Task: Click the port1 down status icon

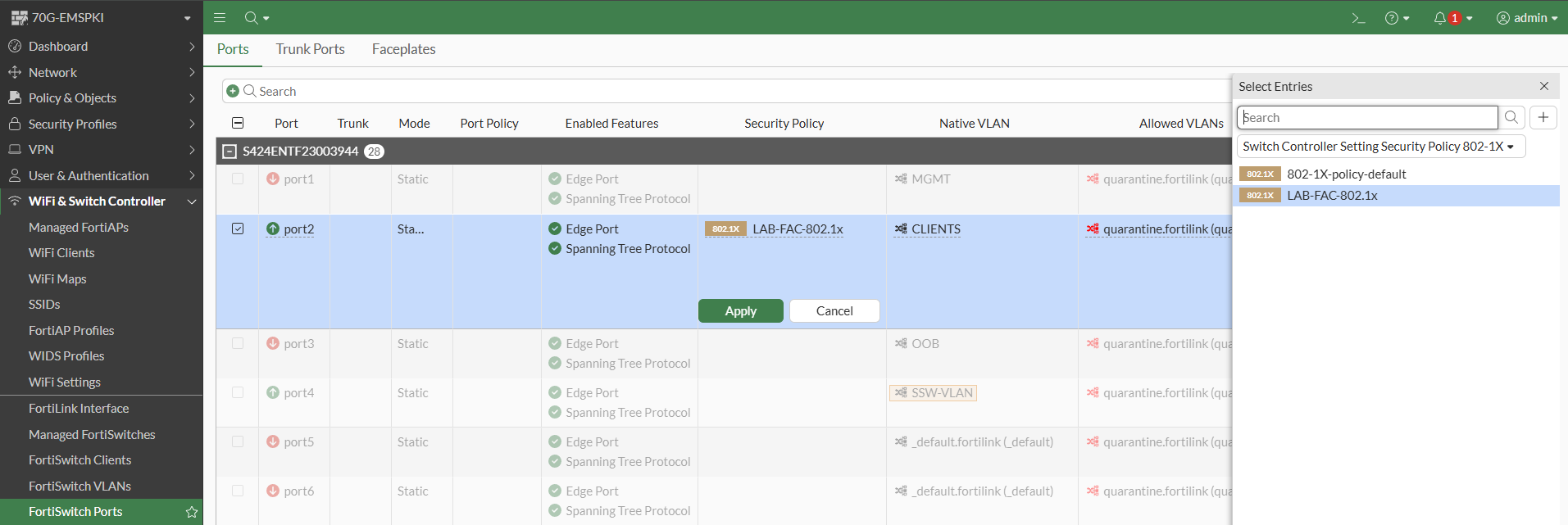Action: coord(273,179)
